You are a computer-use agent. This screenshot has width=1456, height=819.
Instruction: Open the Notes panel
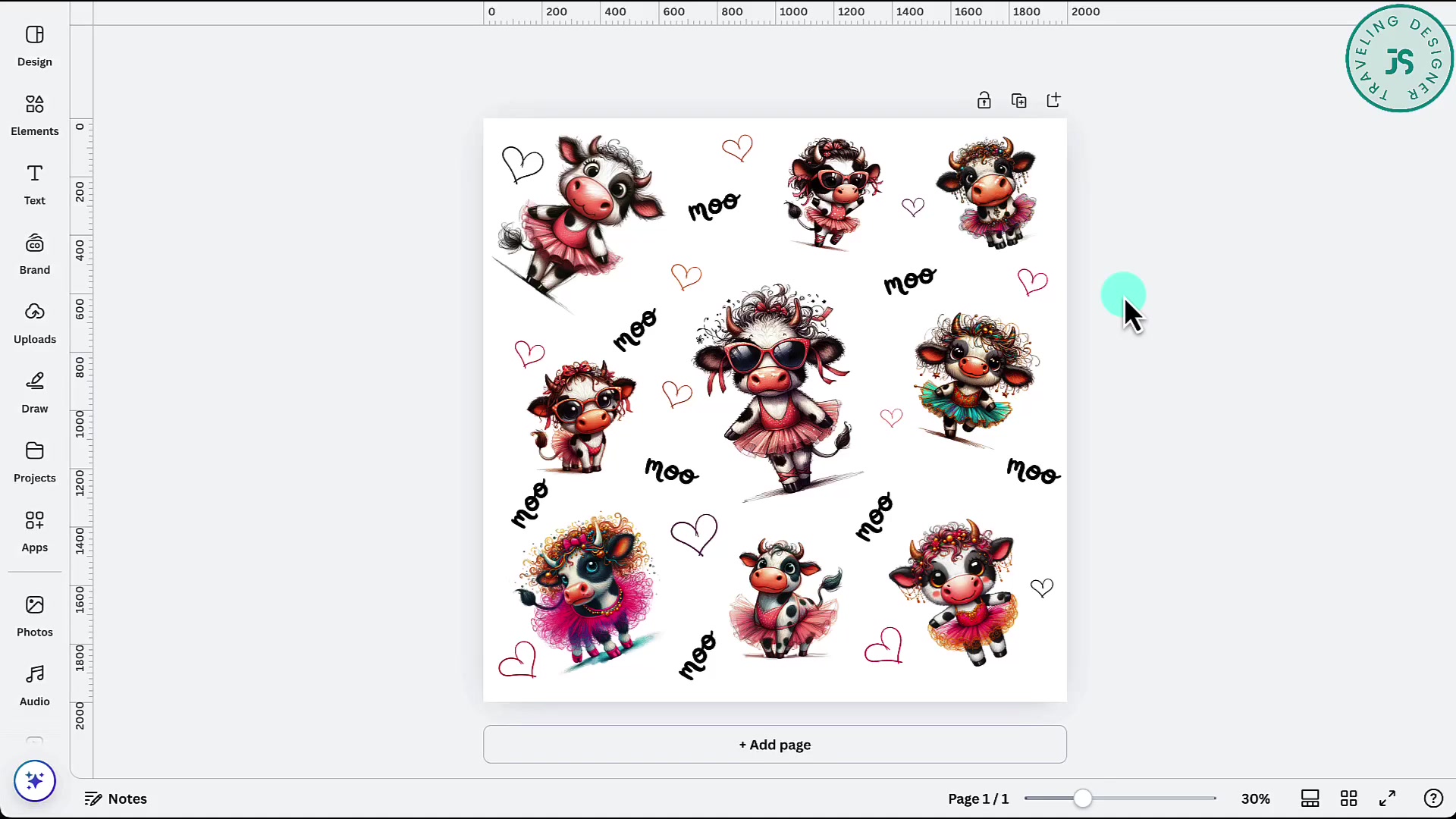click(x=115, y=798)
